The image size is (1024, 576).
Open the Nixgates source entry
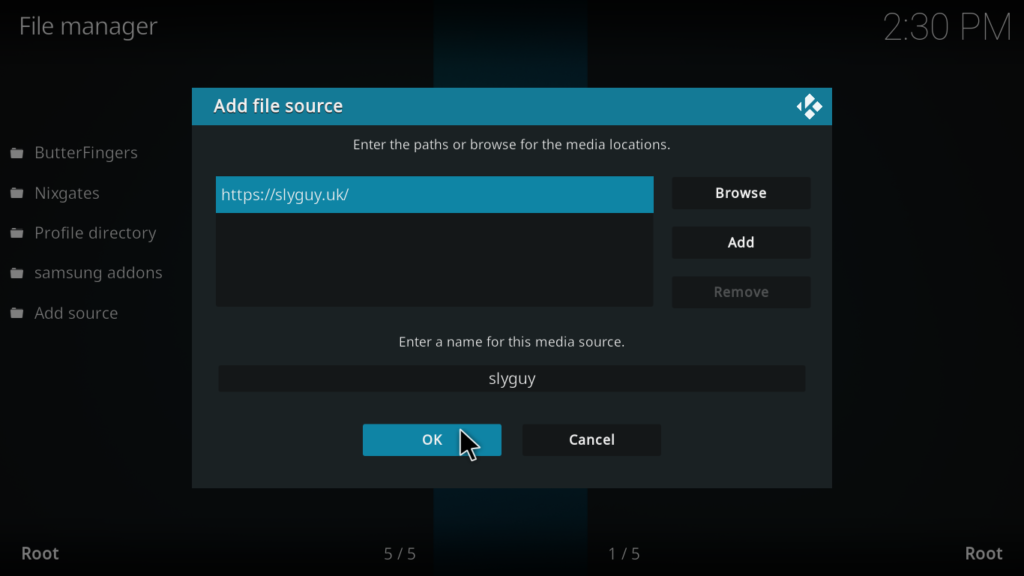tap(67, 193)
